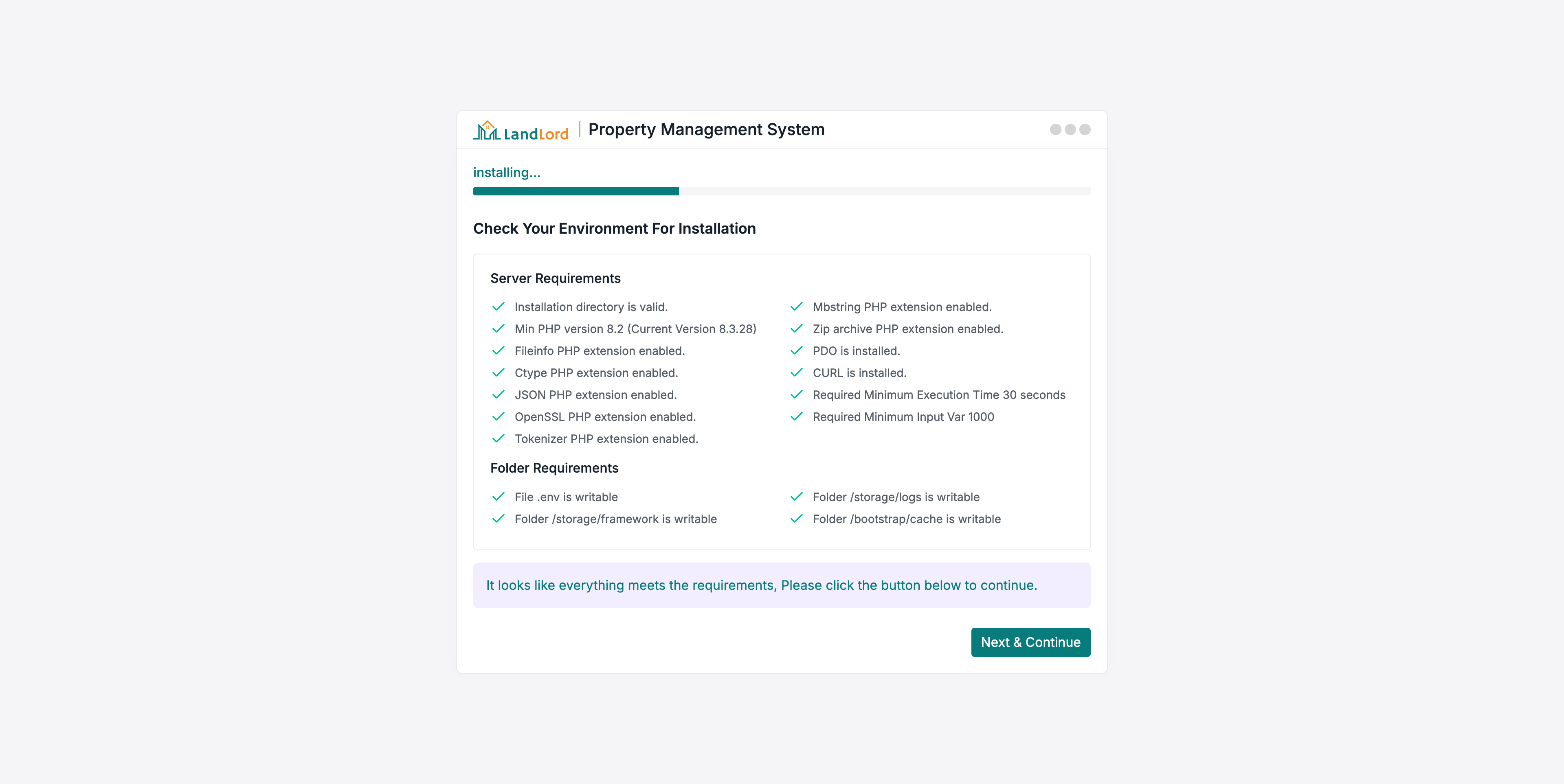Click checkmark beside CURL is installed
The width and height of the screenshot is (1564, 784).
797,372
